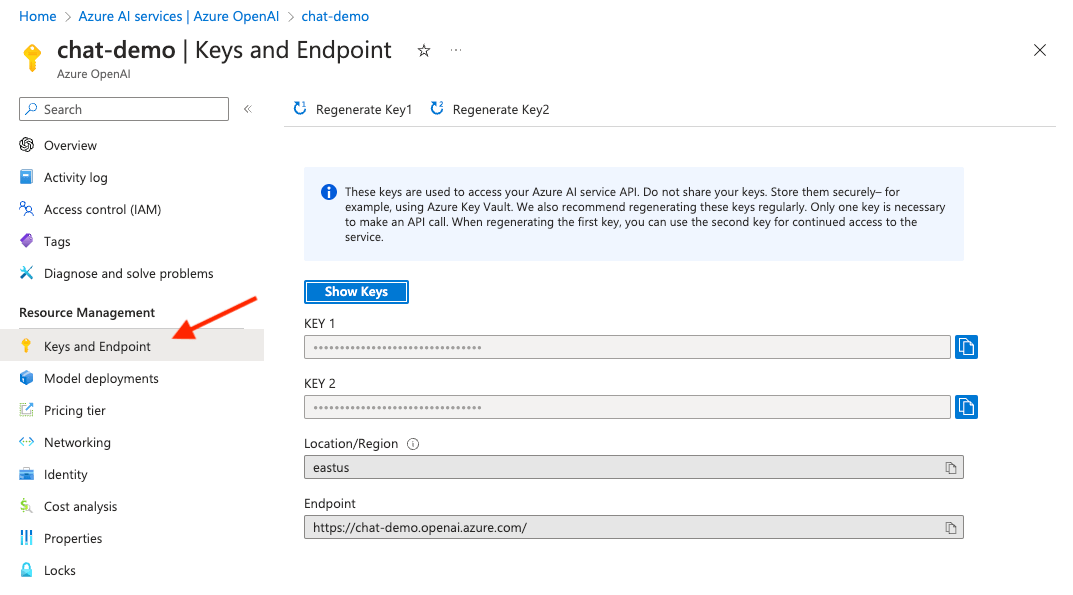Open more actions via the ellipsis
Viewport: 1073px width, 595px height.
[456, 50]
